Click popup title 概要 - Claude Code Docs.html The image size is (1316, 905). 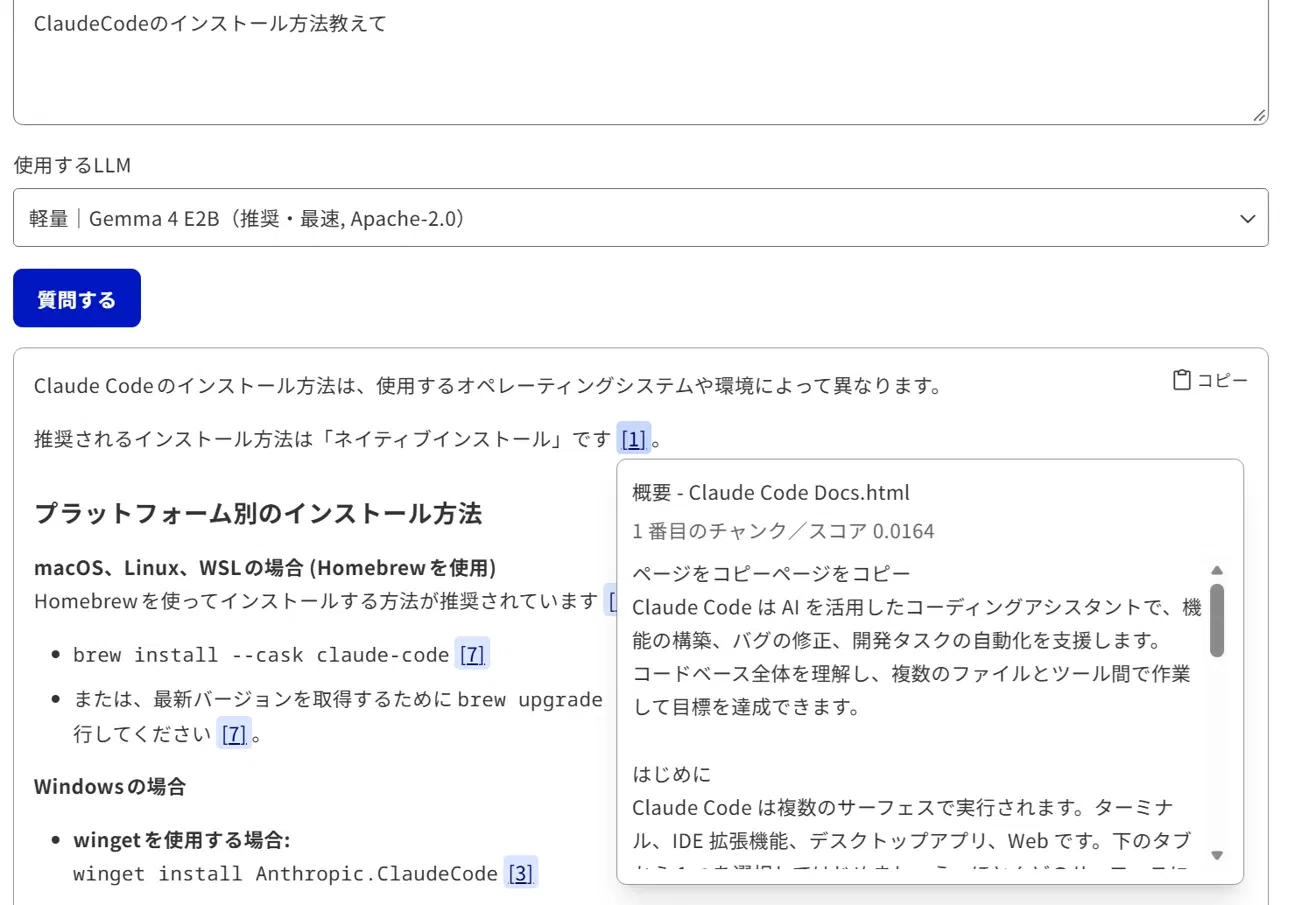pos(771,492)
